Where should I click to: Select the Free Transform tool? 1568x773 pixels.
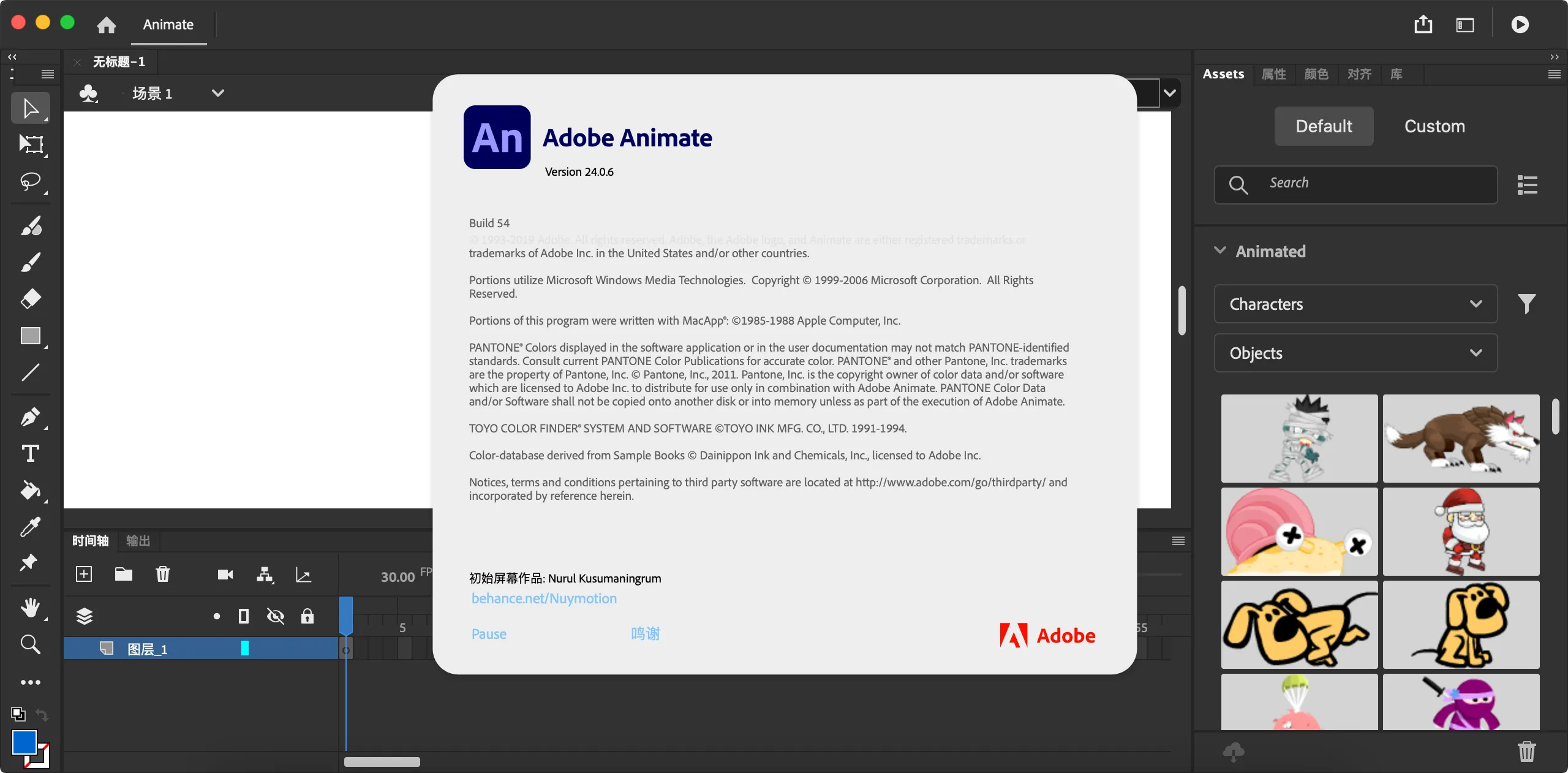pos(31,145)
